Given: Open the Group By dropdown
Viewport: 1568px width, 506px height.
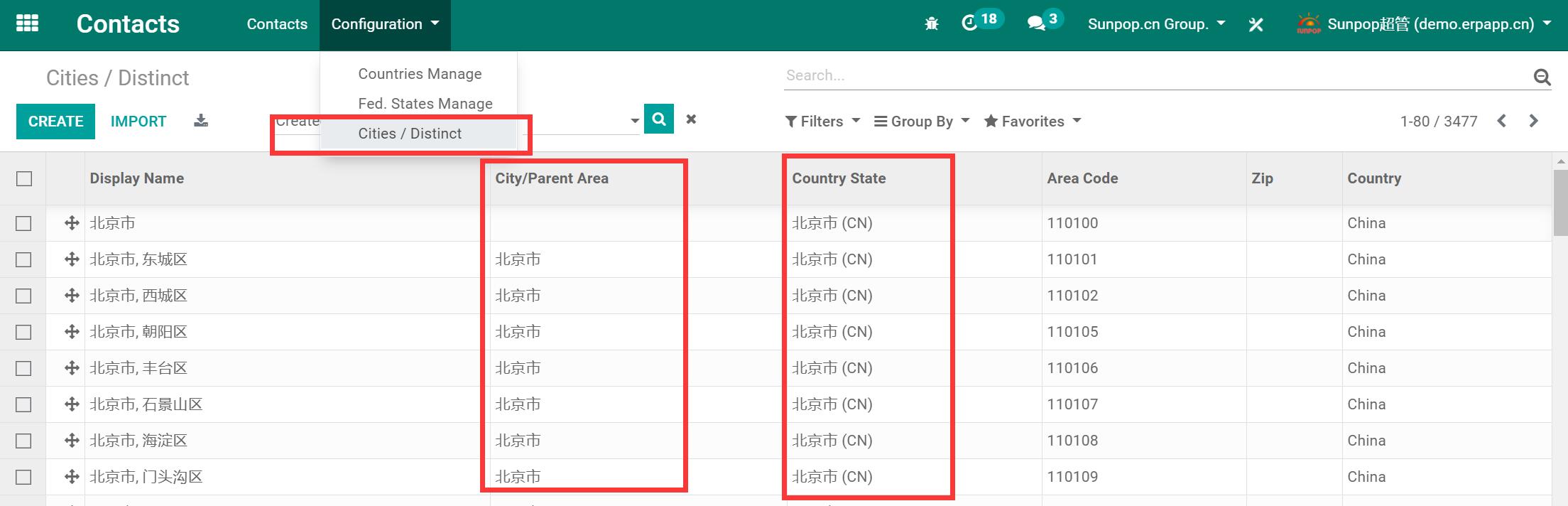Looking at the screenshot, I should (x=921, y=122).
